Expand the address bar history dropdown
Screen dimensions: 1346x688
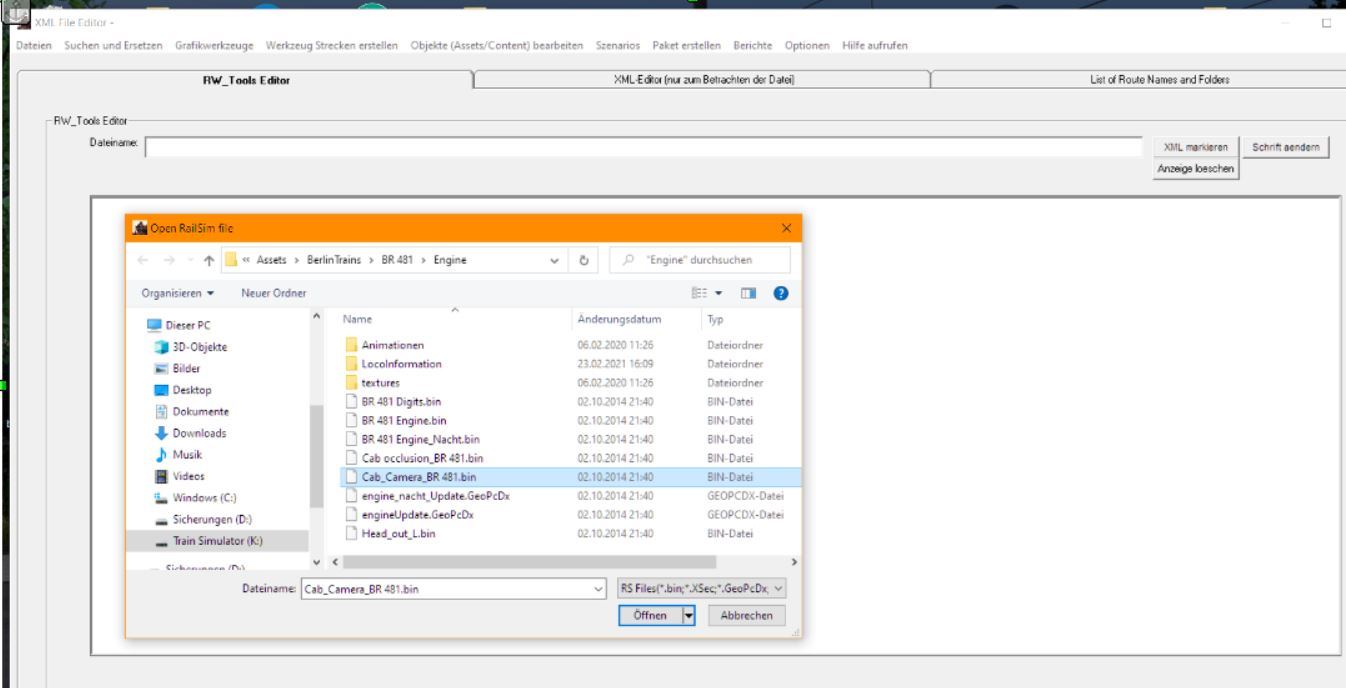pyautogui.click(x=554, y=260)
